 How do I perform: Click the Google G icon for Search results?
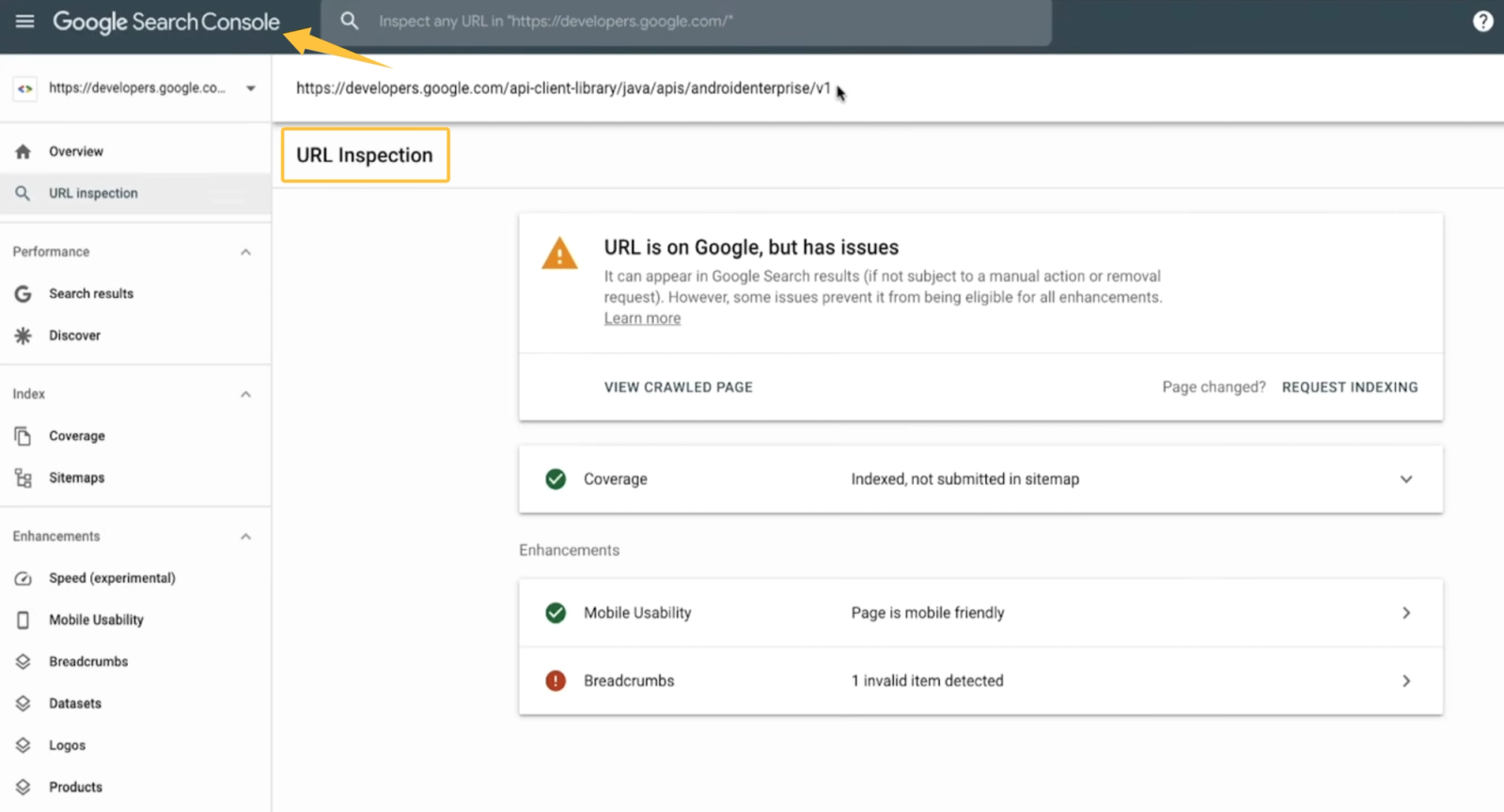coord(23,293)
